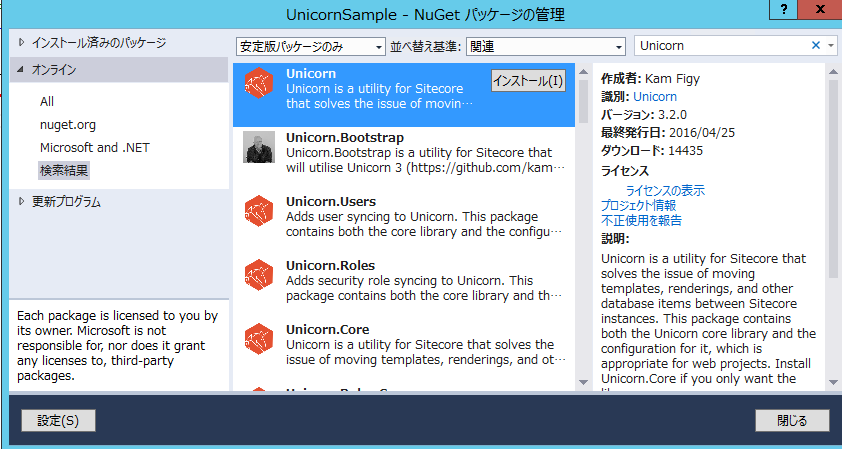Click the Unicorn package hexagon icon

click(259, 84)
